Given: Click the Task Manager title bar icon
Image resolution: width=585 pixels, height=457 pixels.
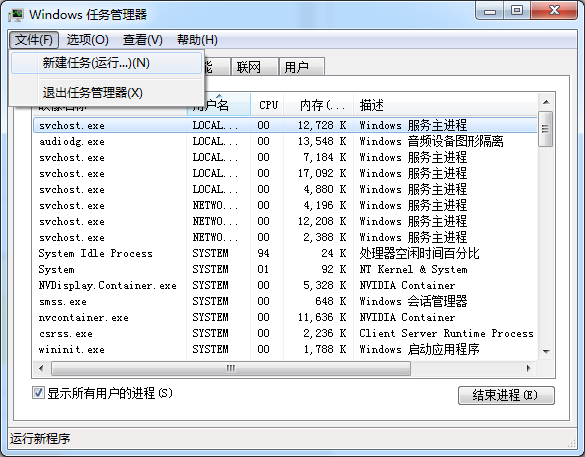Looking at the screenshot, I should pos(16,15).
